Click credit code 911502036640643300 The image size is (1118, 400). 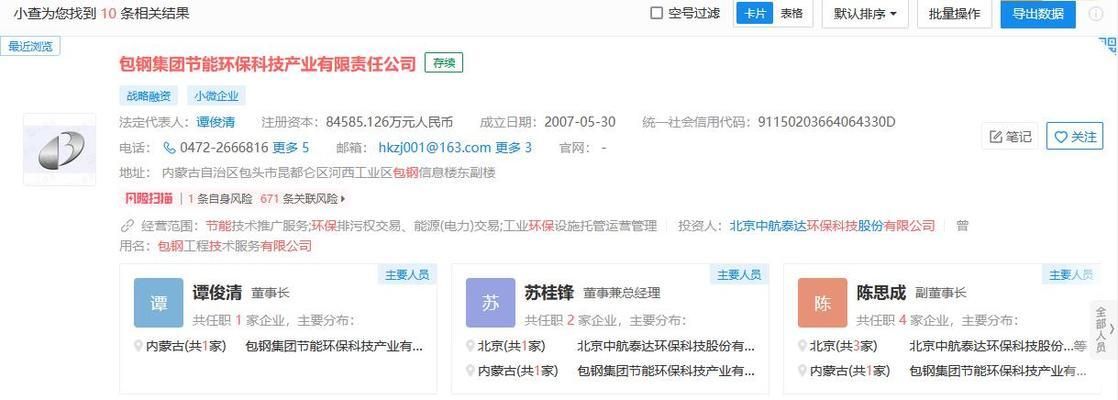click(x=826, y=122)
